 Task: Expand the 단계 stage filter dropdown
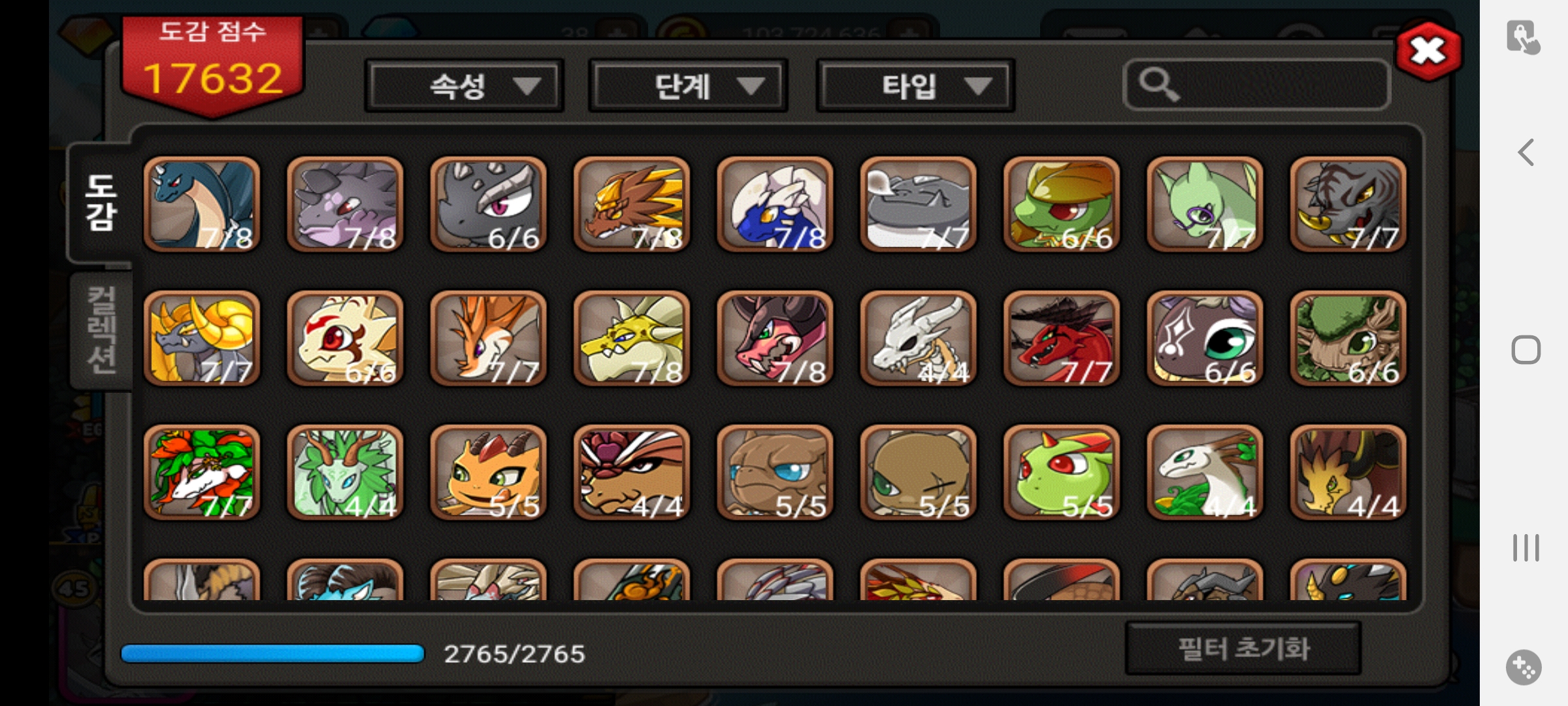(688, 86)
